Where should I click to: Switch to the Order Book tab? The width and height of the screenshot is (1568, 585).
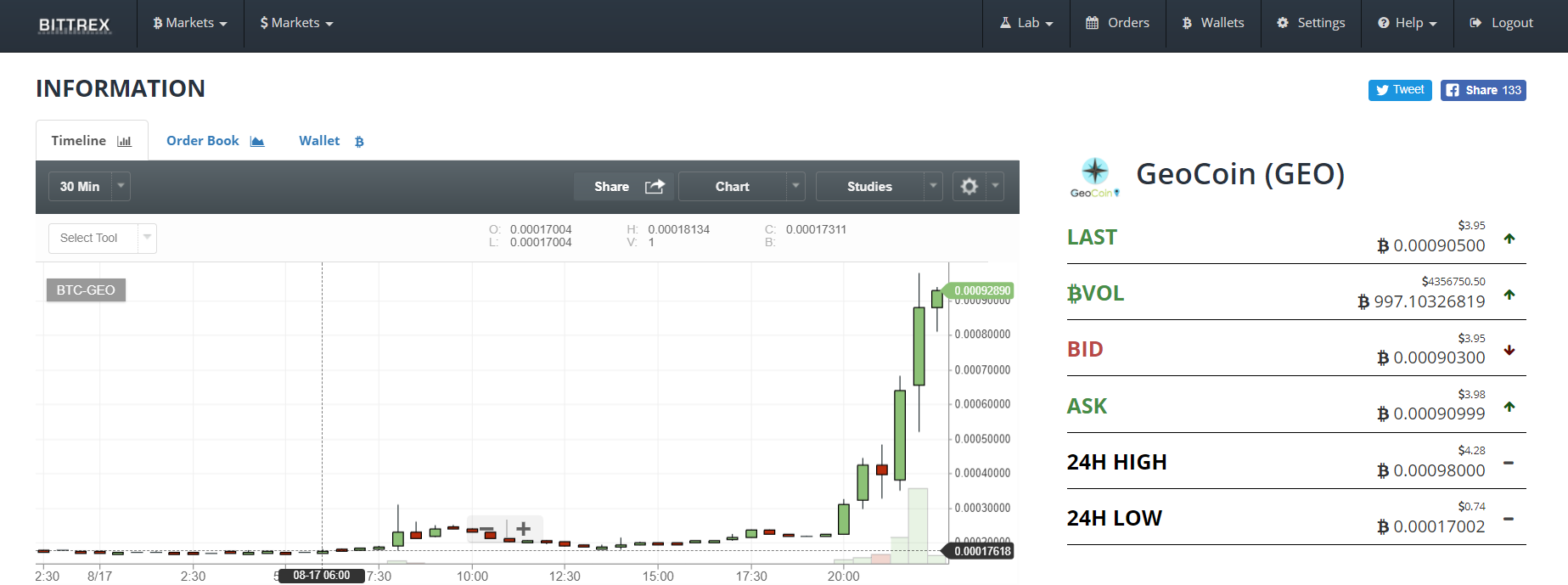[216, 140]
